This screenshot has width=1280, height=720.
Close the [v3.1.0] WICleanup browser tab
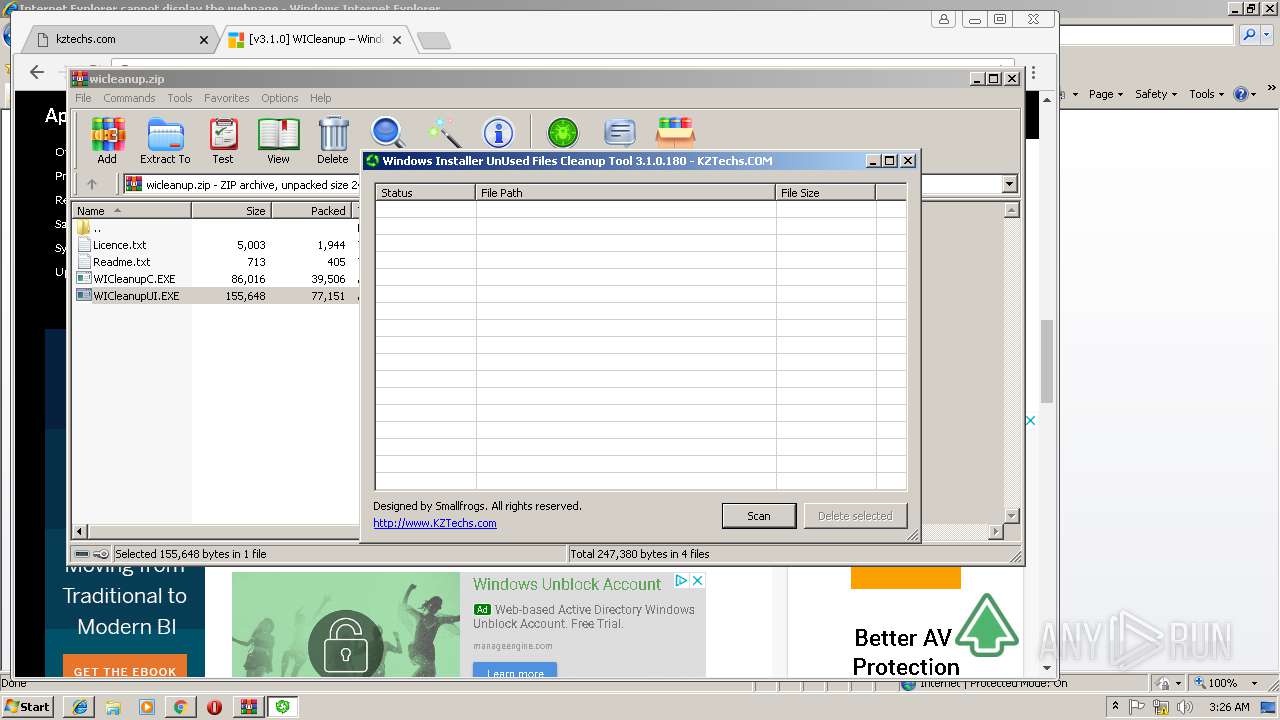[x=397, y=40]
